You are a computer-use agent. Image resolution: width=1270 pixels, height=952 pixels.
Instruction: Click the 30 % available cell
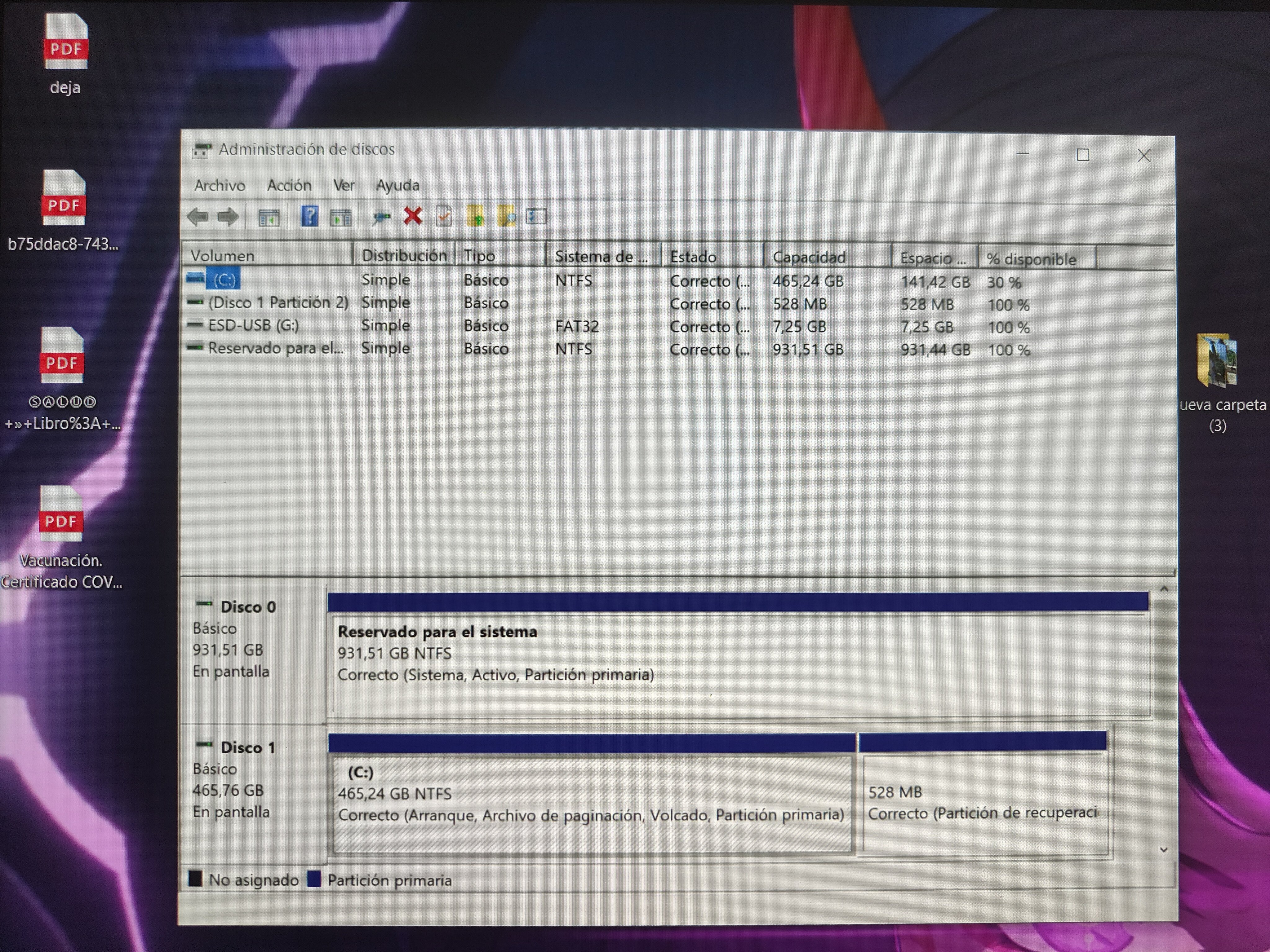pyautogui.click(x=1004, y=283)
